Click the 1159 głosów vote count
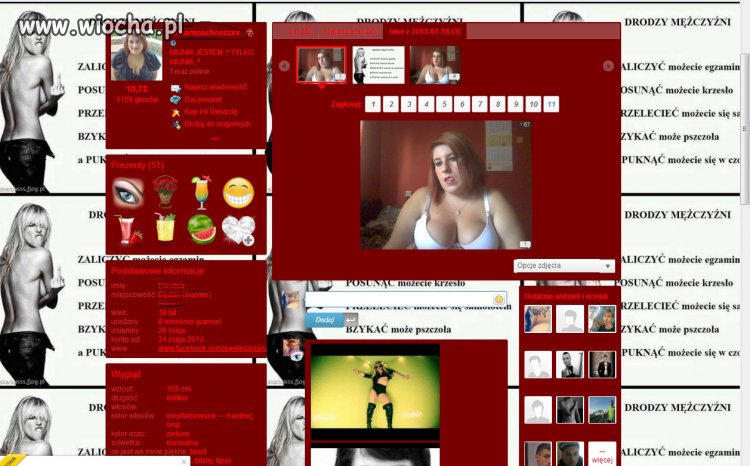750x466 pixels. 137,100
